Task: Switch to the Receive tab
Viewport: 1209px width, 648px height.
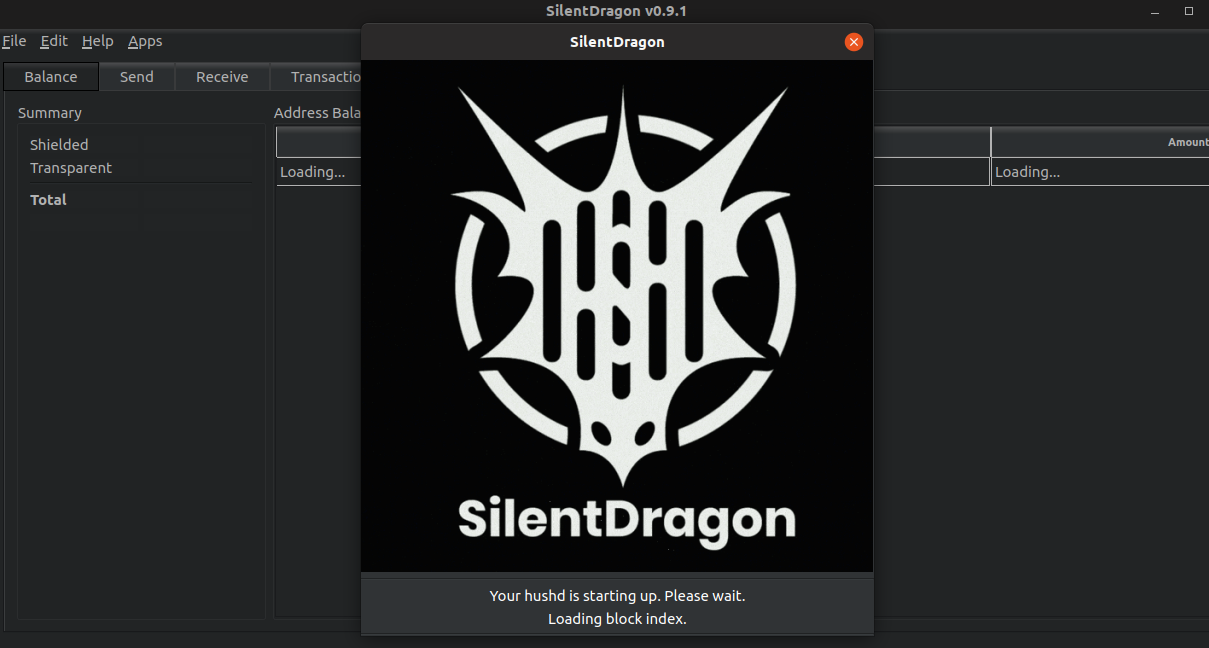Action: [x=222, y=77]
